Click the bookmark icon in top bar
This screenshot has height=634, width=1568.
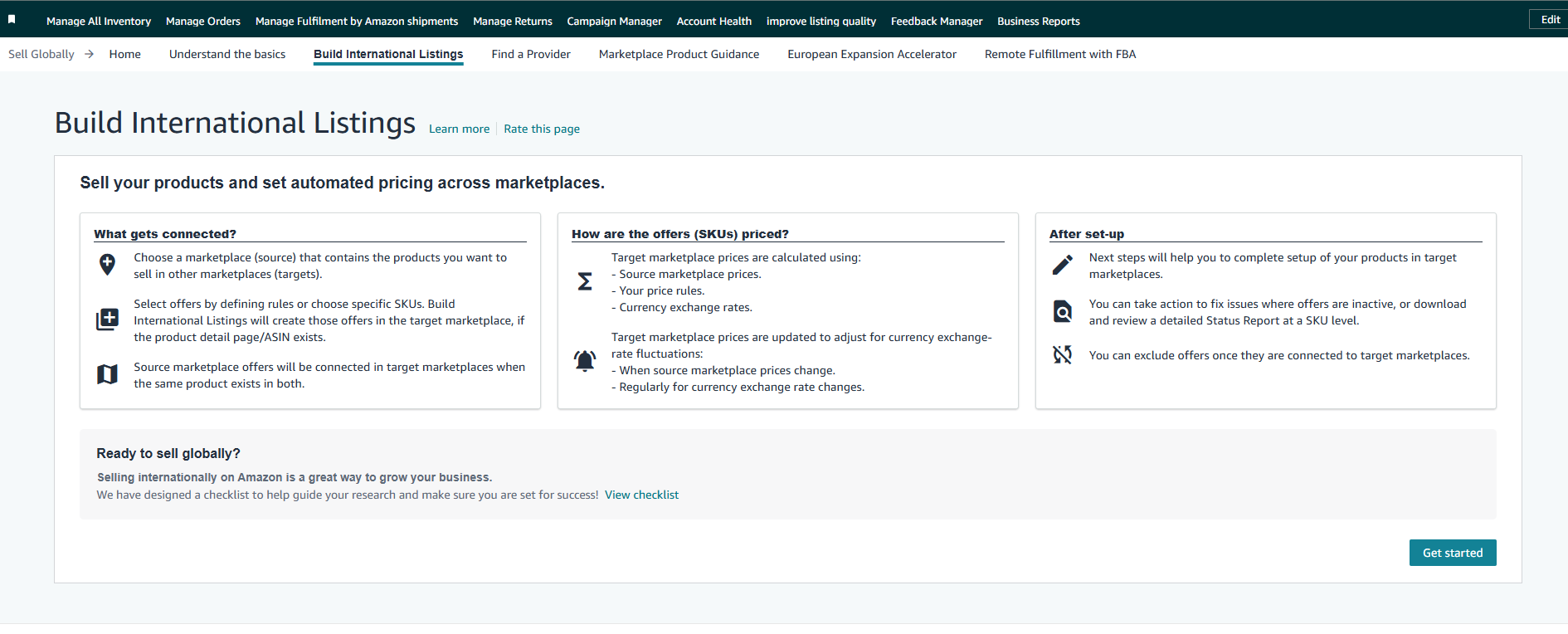click(12, 19)
